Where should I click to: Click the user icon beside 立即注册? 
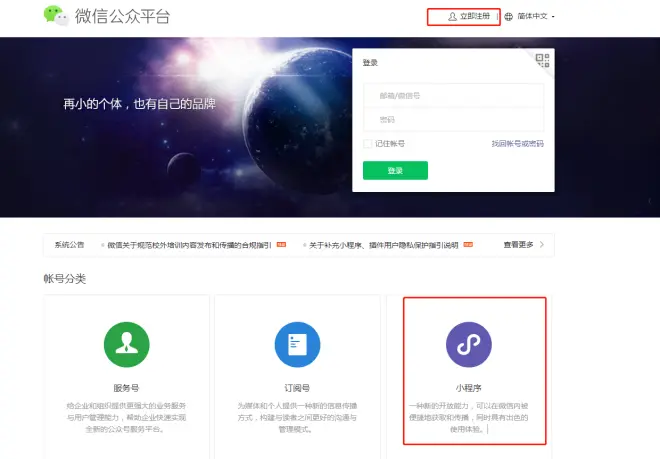(452, 16)
